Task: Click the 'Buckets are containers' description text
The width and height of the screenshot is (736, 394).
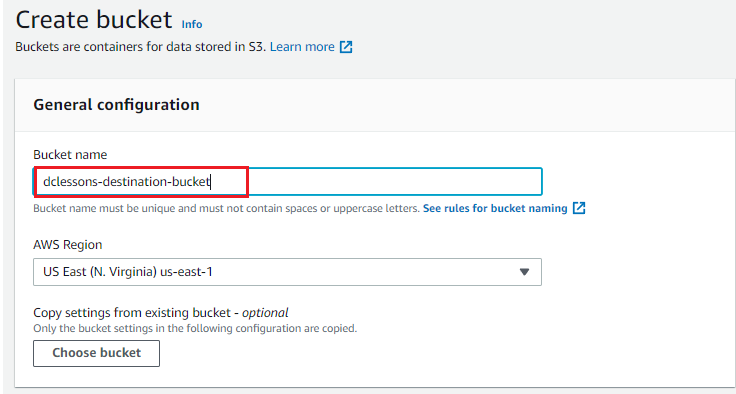Action: pos(140,47)
